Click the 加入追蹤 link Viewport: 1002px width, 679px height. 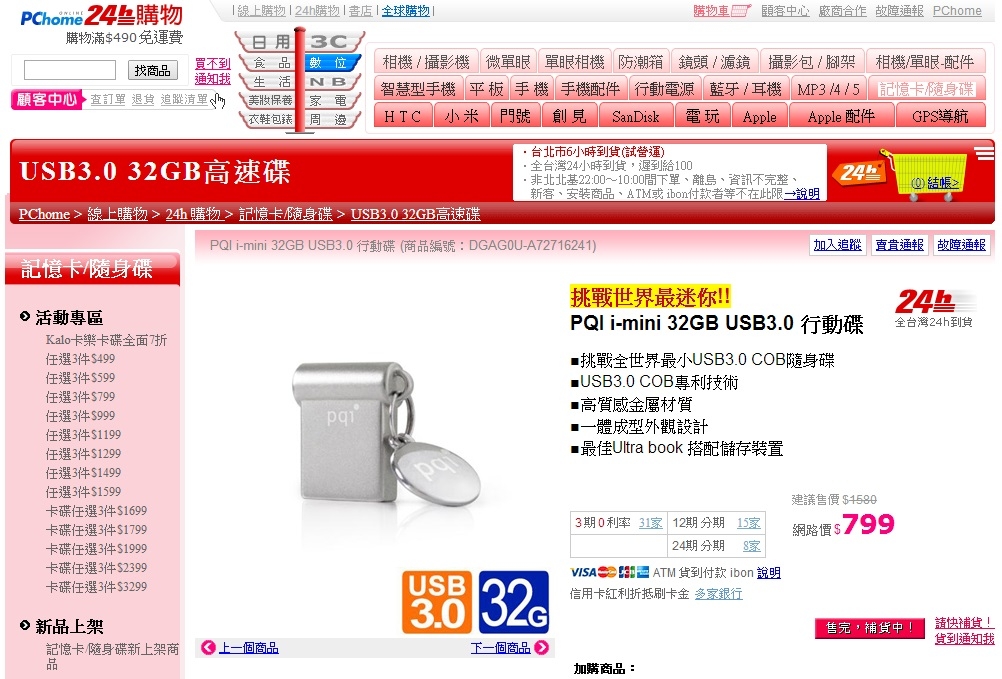pos(837,245)
